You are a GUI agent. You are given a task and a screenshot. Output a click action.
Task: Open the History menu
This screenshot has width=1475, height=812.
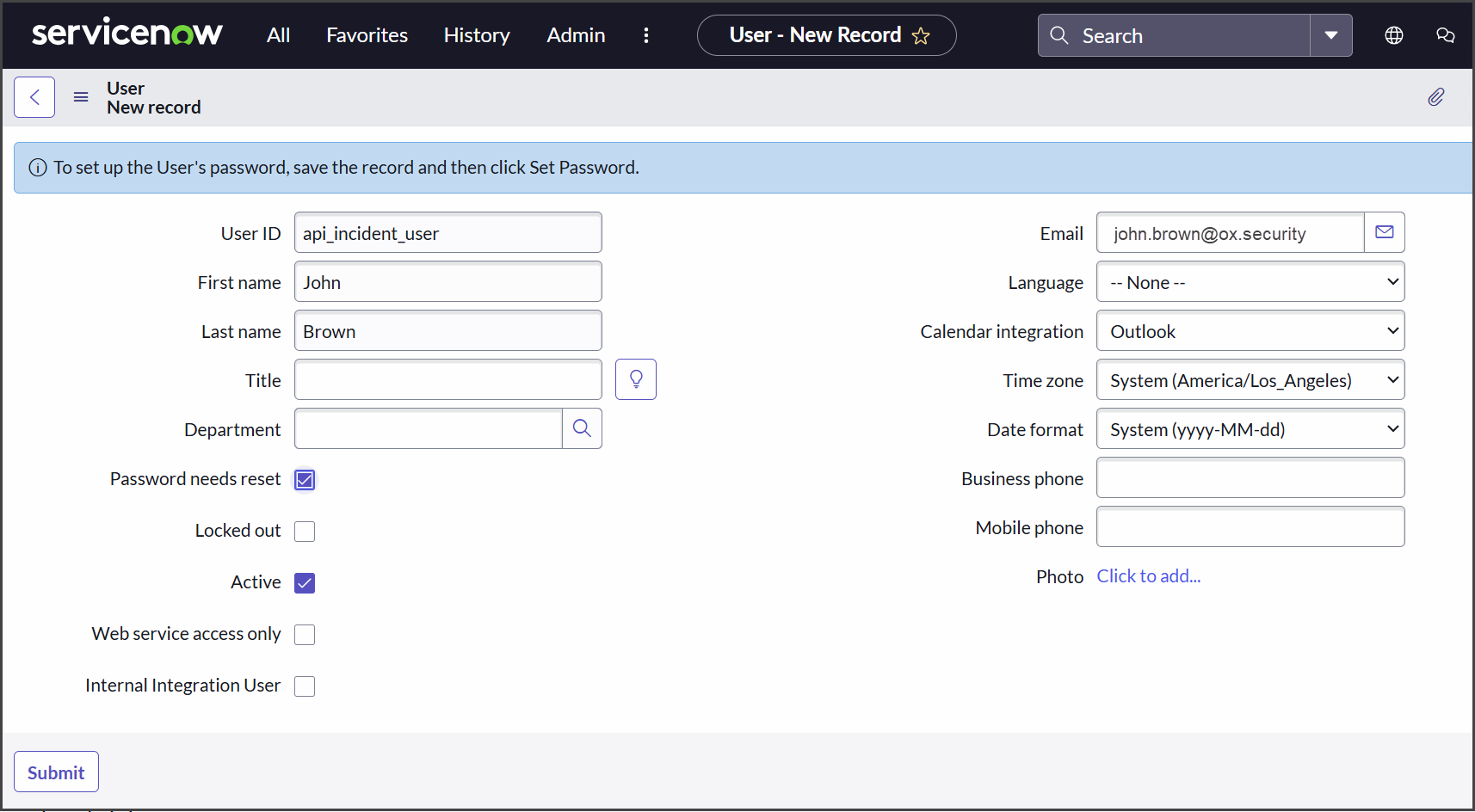point(477,35)
